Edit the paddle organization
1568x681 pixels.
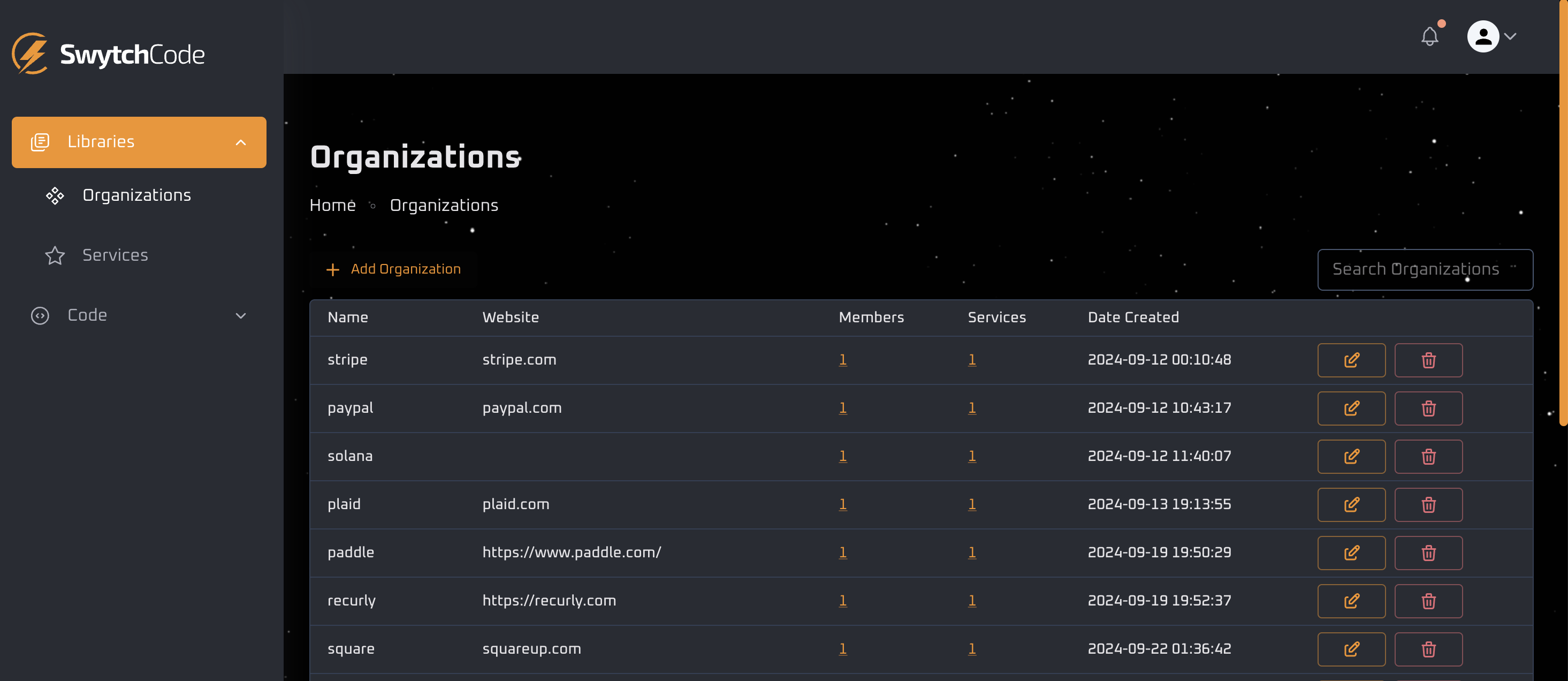coord(1351,553)
